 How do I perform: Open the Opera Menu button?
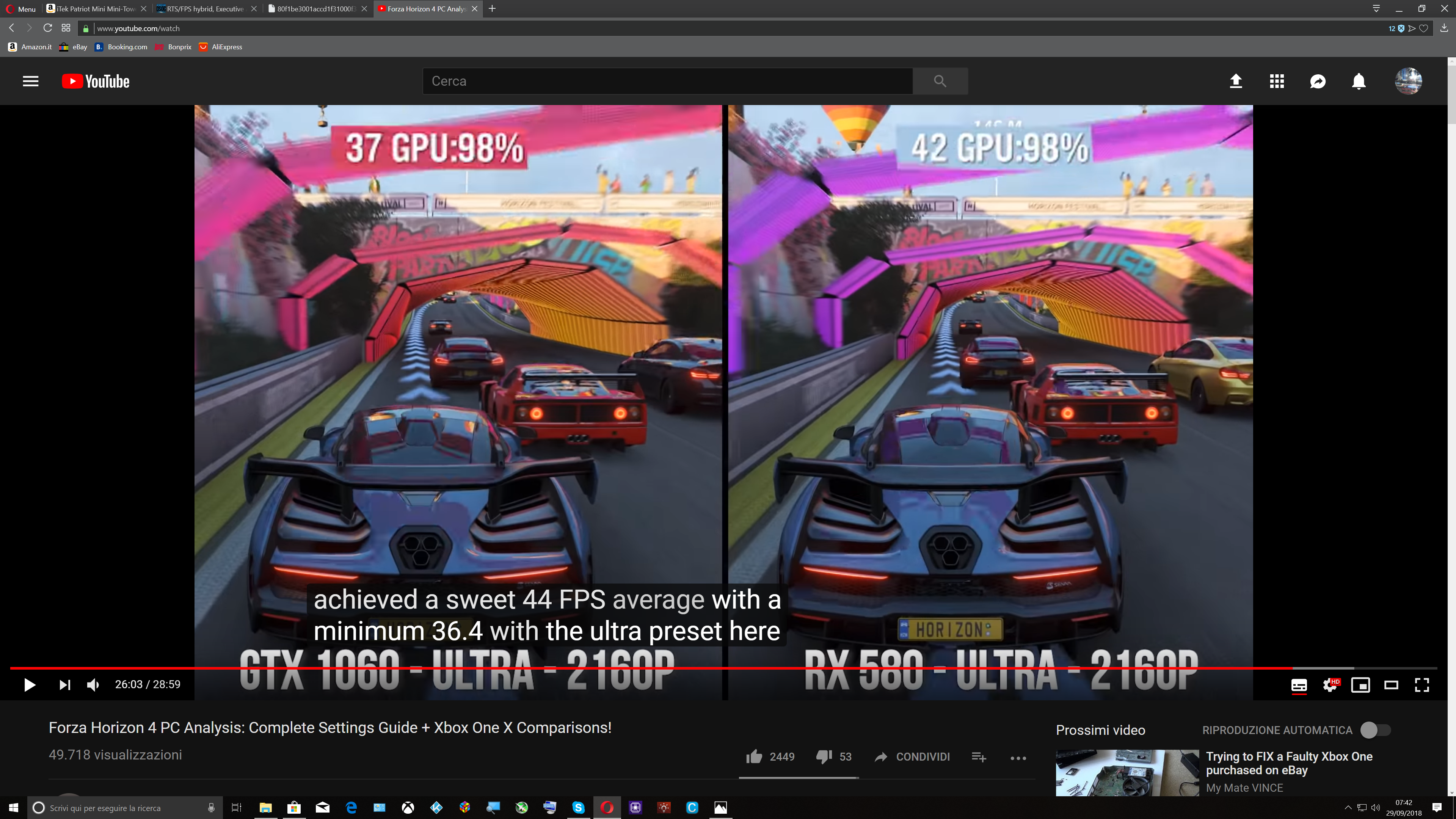tap(21, 8)
